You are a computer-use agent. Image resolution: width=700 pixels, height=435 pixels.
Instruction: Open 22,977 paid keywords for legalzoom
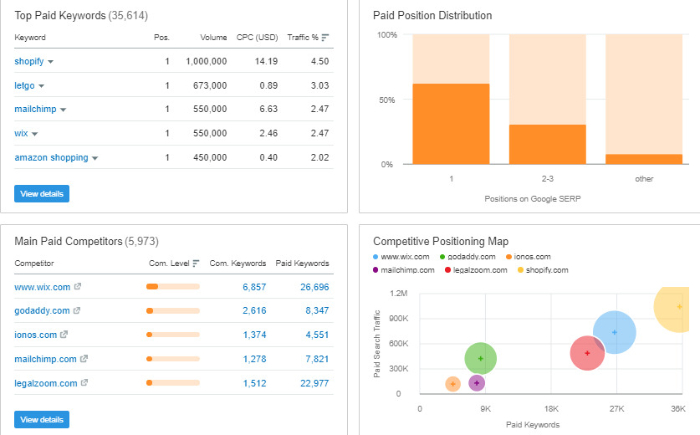315,383
